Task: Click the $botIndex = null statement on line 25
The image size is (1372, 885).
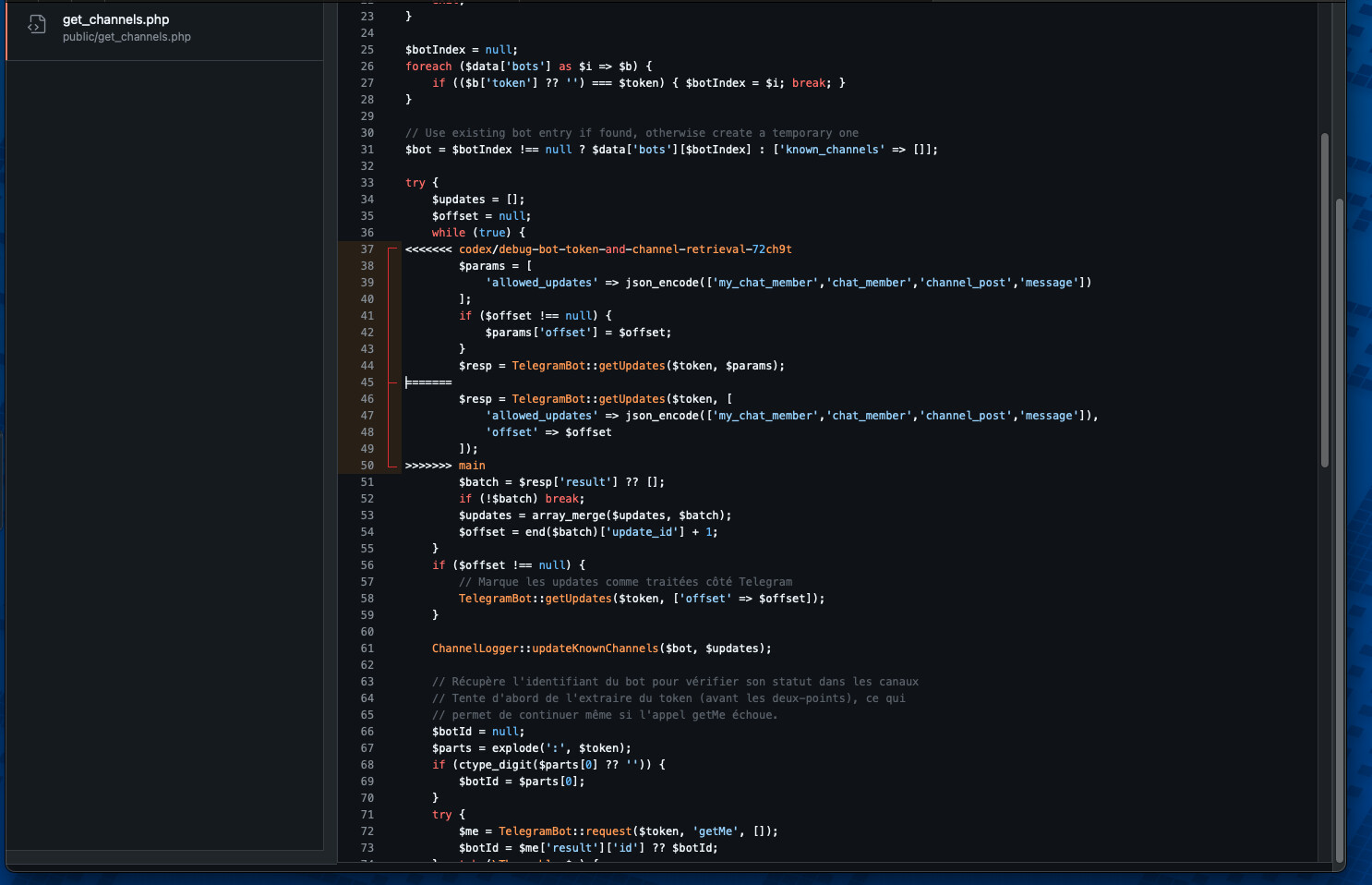Action: click(x=459, y=49)
